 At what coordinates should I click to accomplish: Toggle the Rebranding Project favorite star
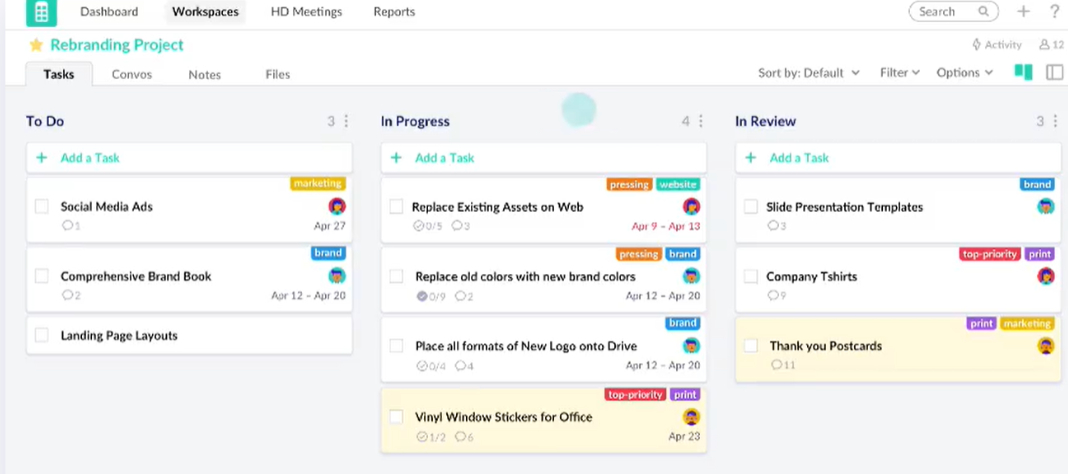click(x=36, y=45)
